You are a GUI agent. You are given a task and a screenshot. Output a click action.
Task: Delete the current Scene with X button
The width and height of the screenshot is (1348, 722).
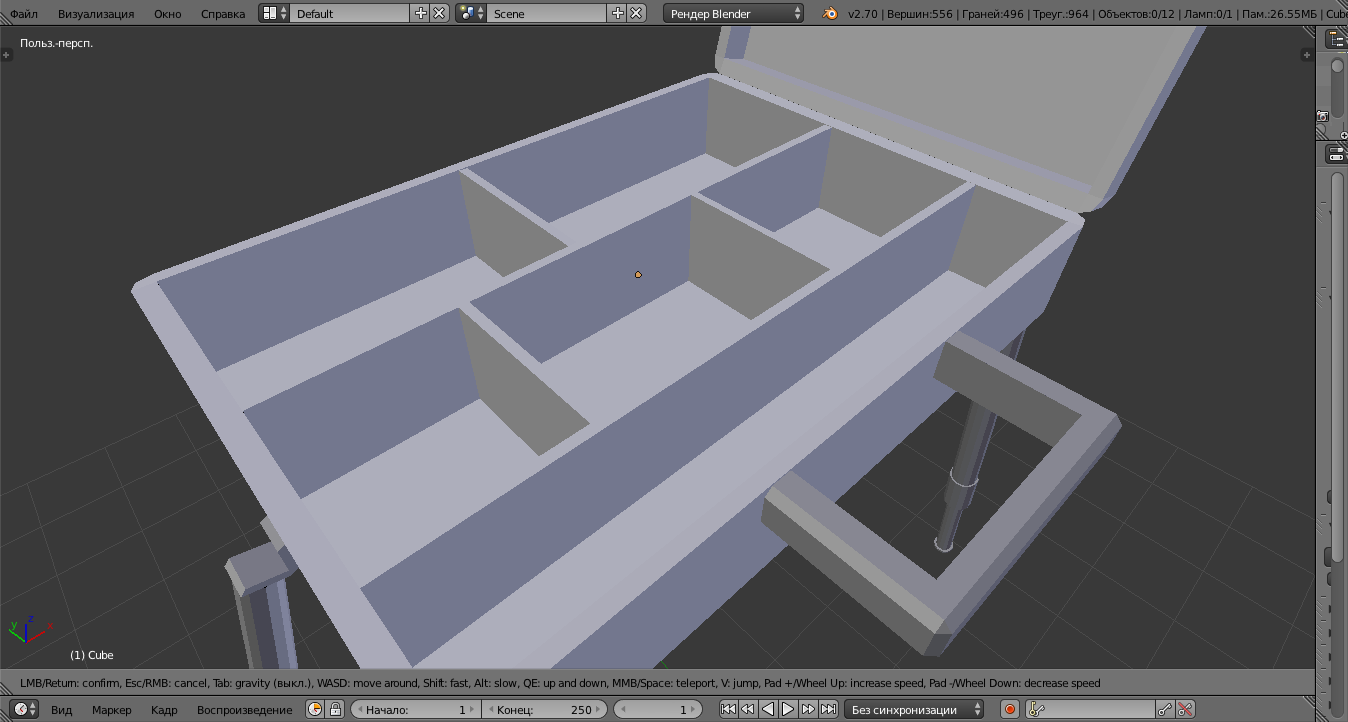(636, 13)
